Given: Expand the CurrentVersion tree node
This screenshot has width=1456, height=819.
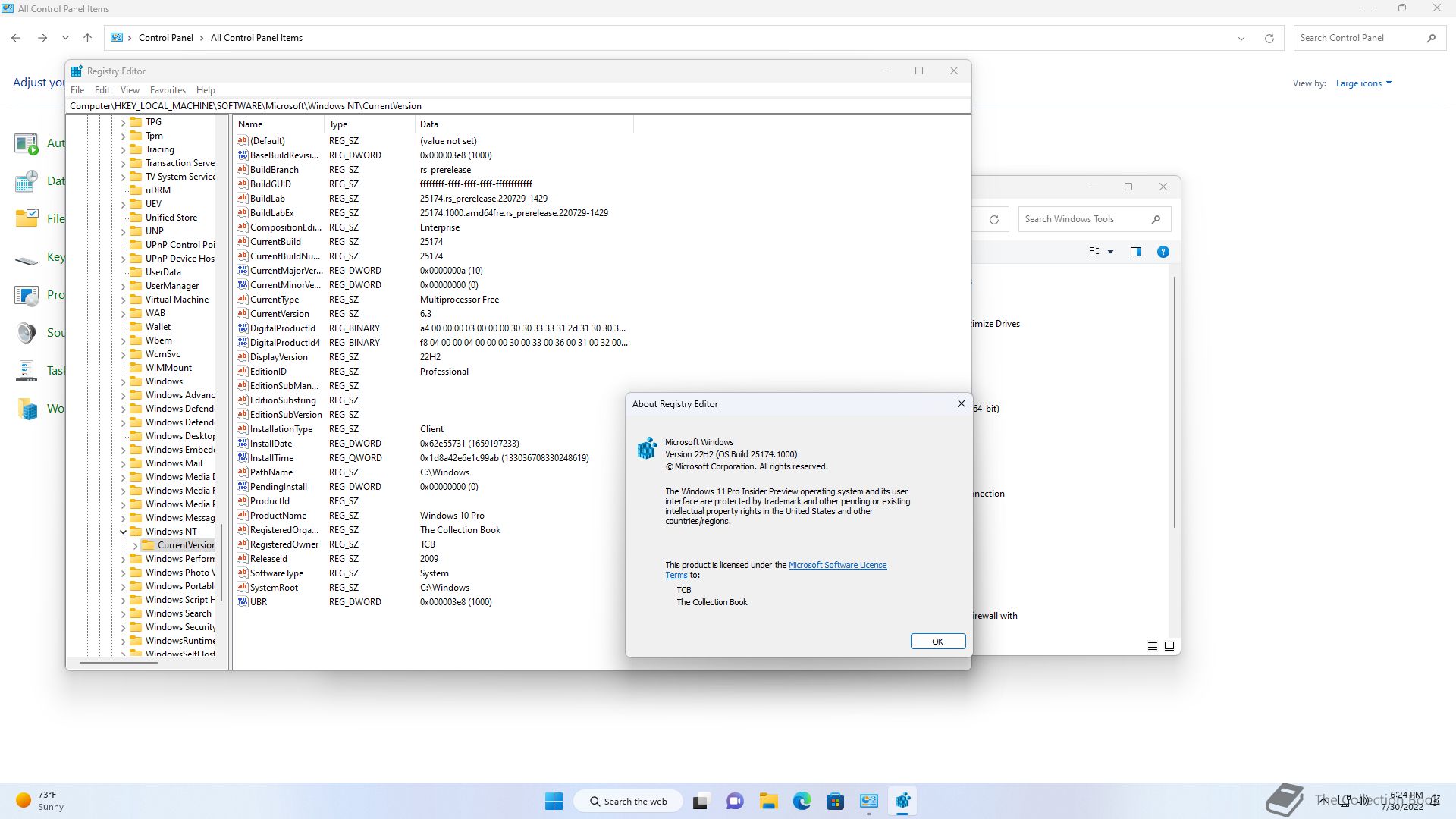Looking at the screenshot, I should (135, 544).
